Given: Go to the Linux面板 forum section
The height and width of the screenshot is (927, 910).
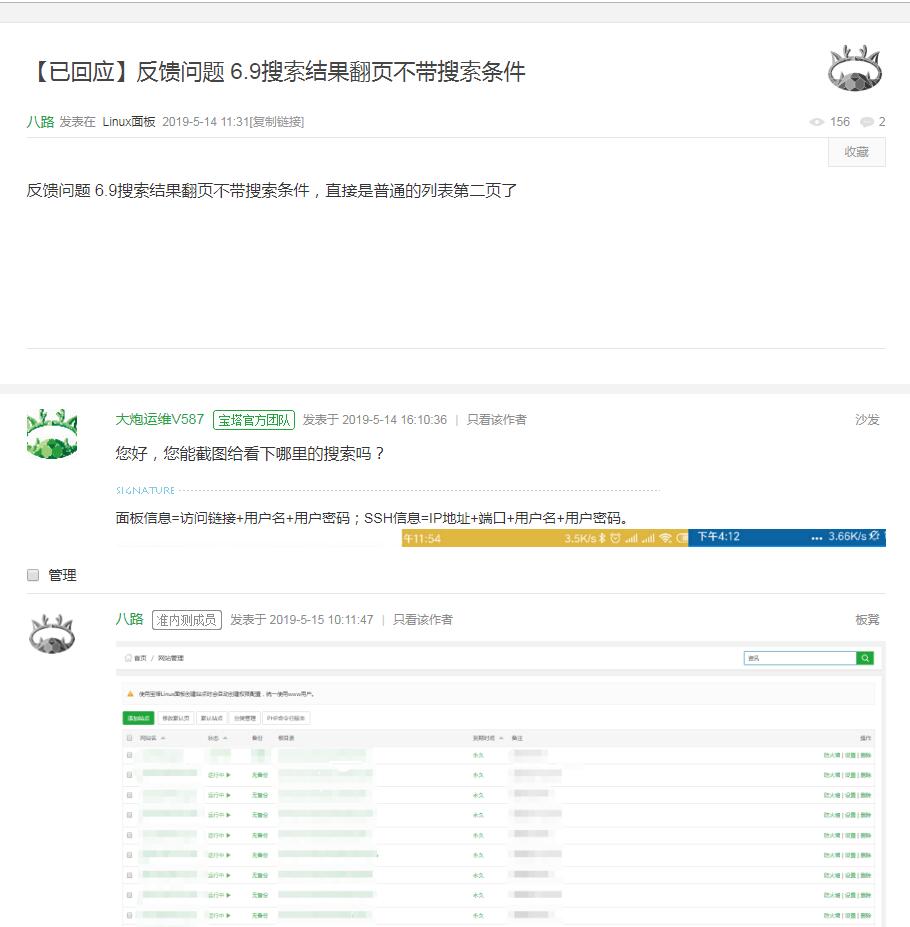Looking at the screenshot, I should click(129, 122).
